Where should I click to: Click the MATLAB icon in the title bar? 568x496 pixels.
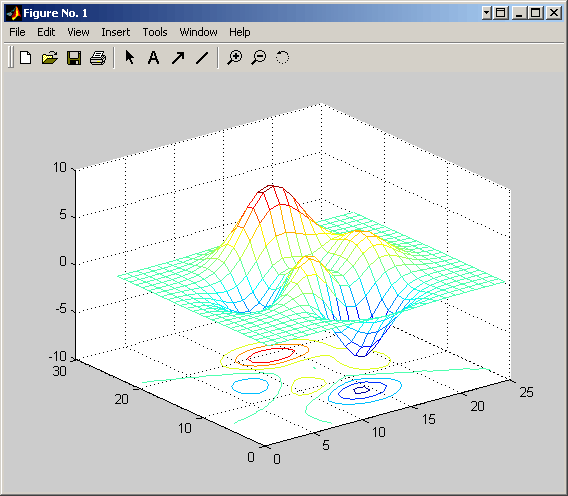click(x=13, y=13)
